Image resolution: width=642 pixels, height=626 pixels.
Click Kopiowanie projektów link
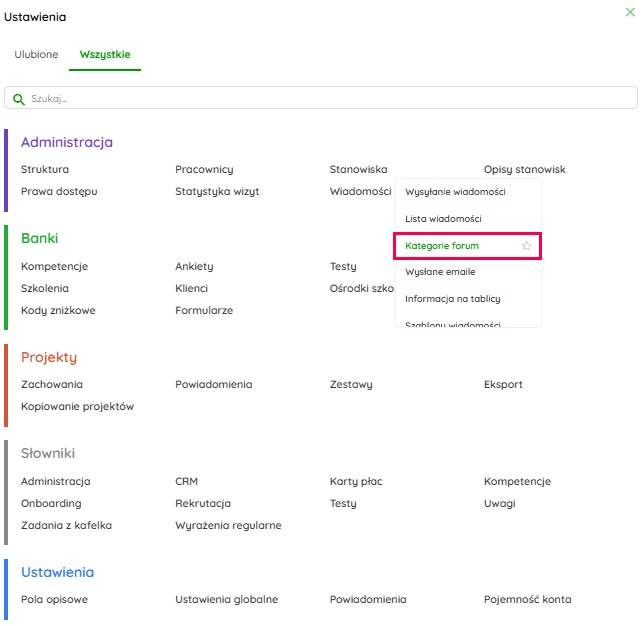tap(77, 406)
